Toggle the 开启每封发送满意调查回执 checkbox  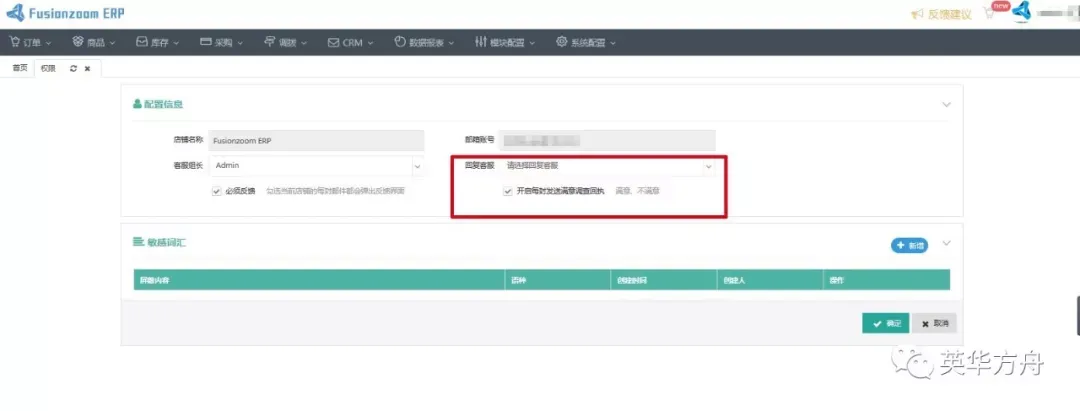[x=507, y=191]
